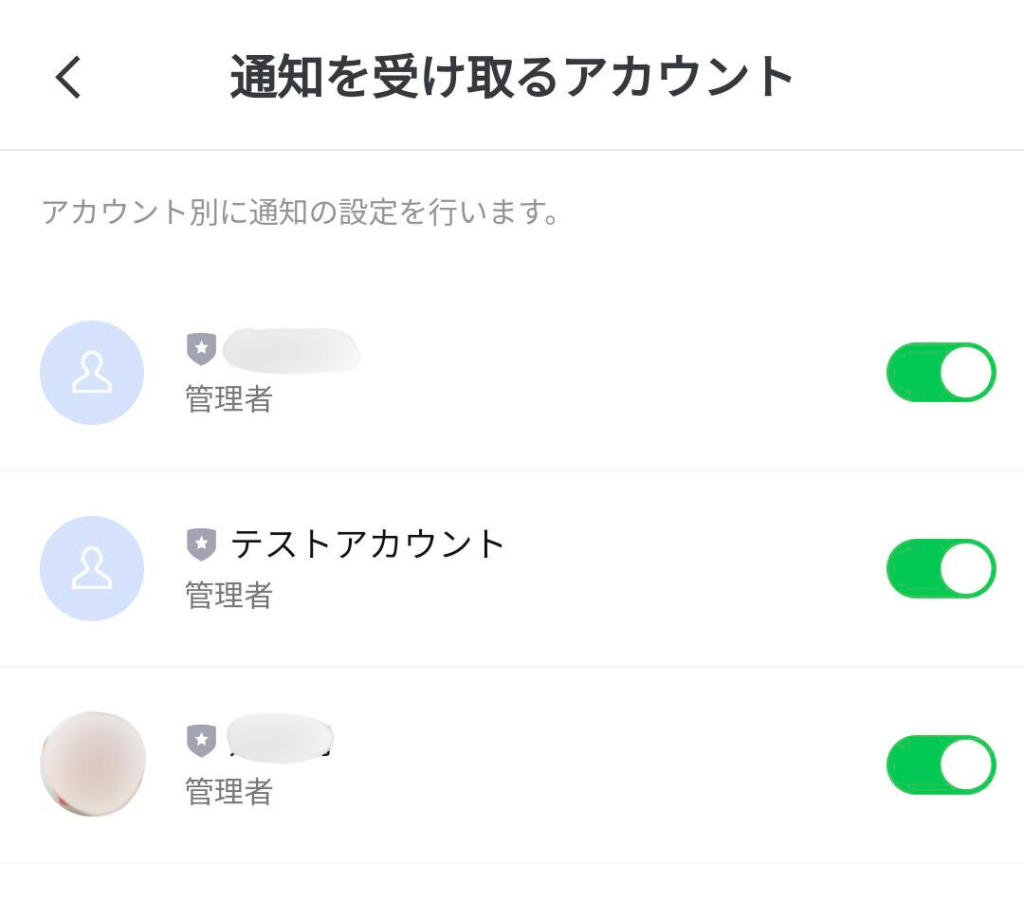Toggle off notifications for テストアカウント

(x=940, y=567)
